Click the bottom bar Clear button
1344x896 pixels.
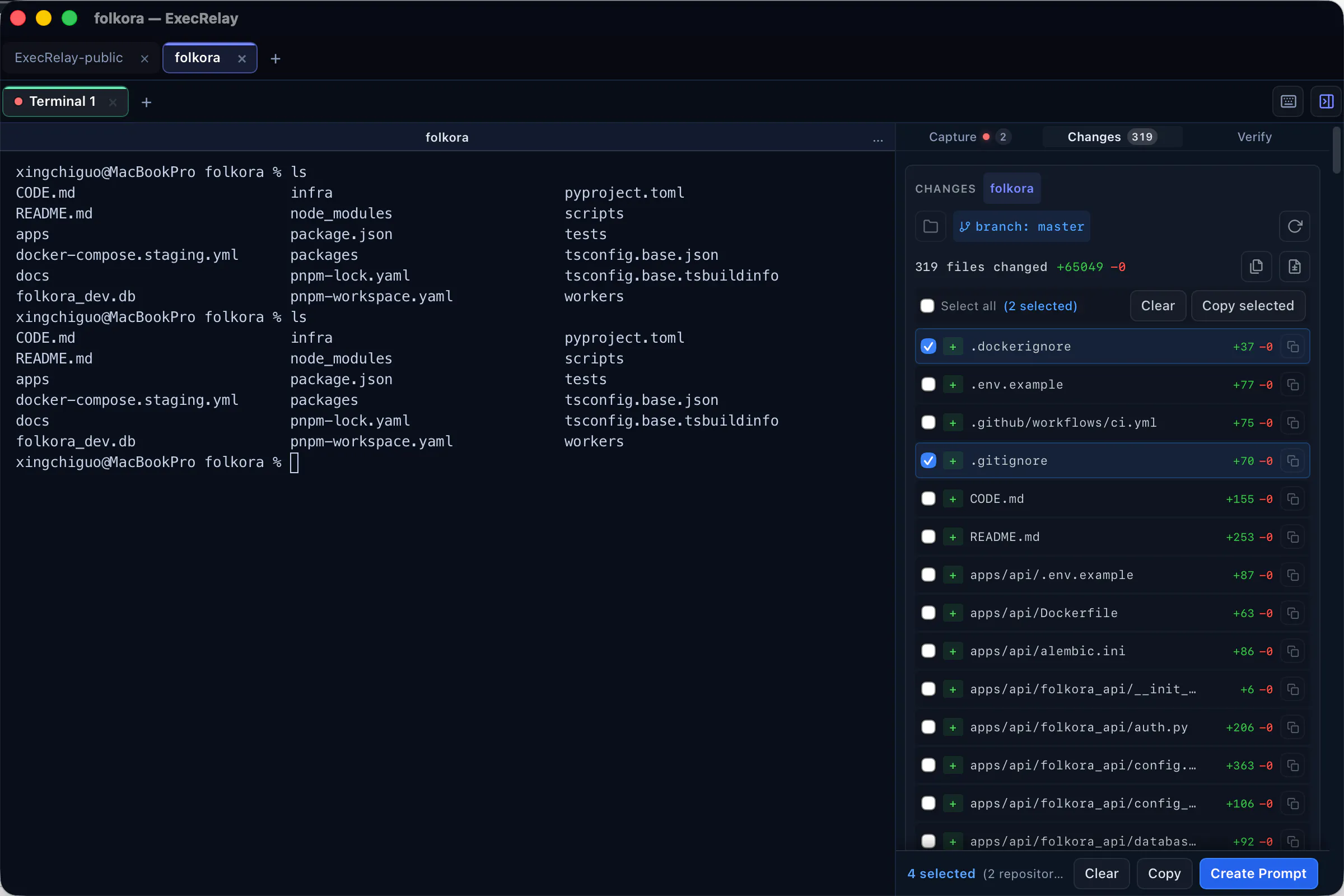1101,874
